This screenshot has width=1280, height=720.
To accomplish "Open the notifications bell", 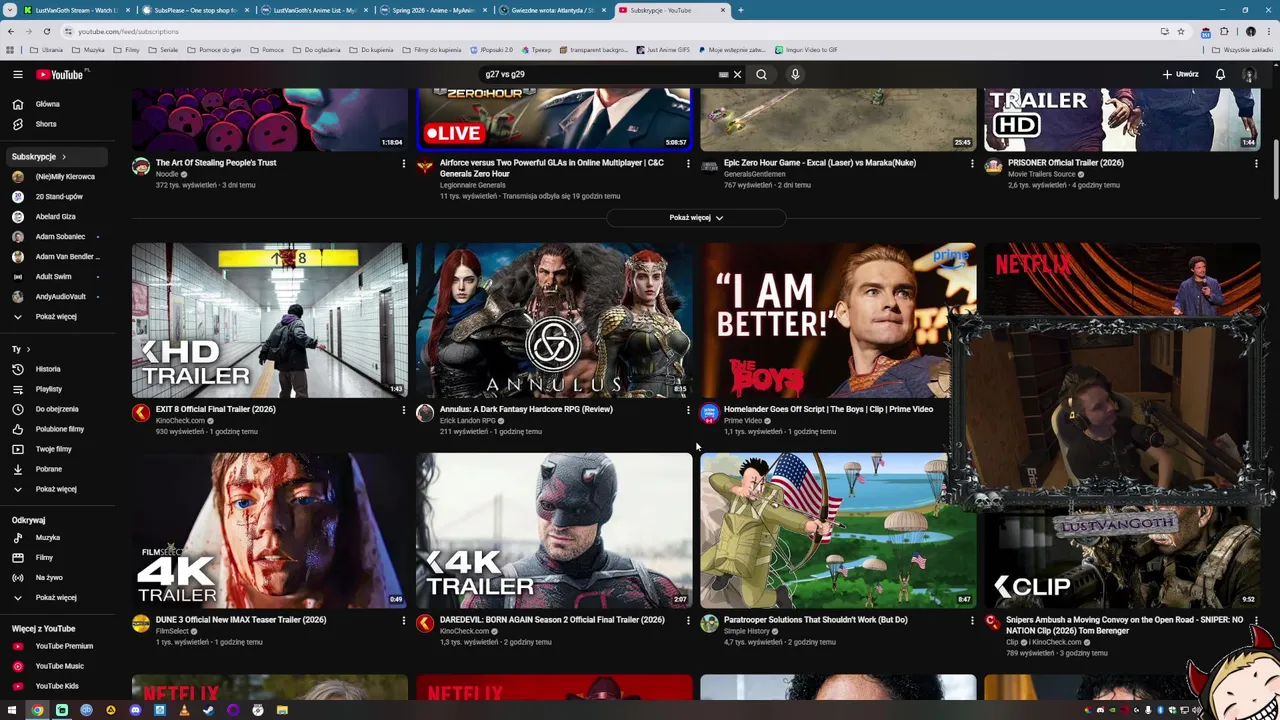I will coord(1220,74).
